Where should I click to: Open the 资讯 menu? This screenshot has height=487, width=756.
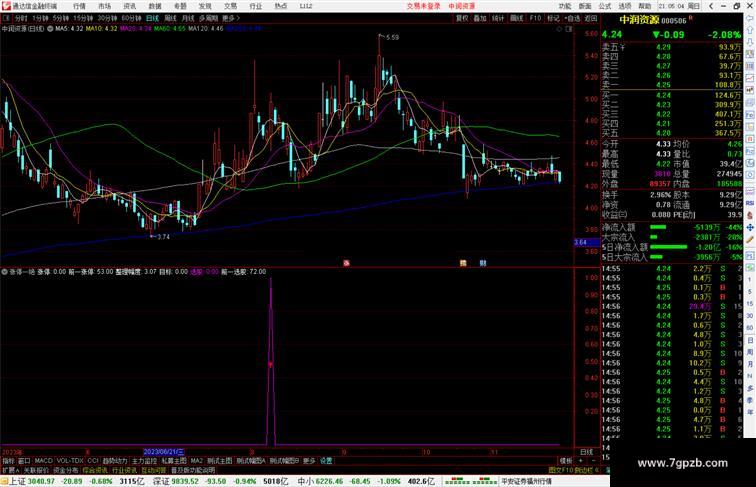(129, 6)
